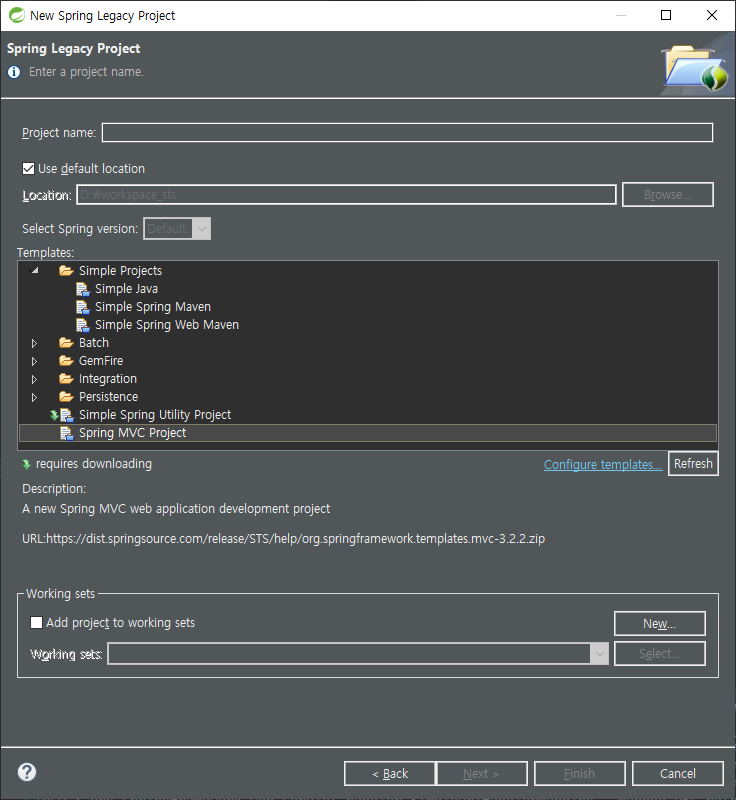Select the 'Simple Java' template
Screen dimensions: 736x800
point(126,289)
